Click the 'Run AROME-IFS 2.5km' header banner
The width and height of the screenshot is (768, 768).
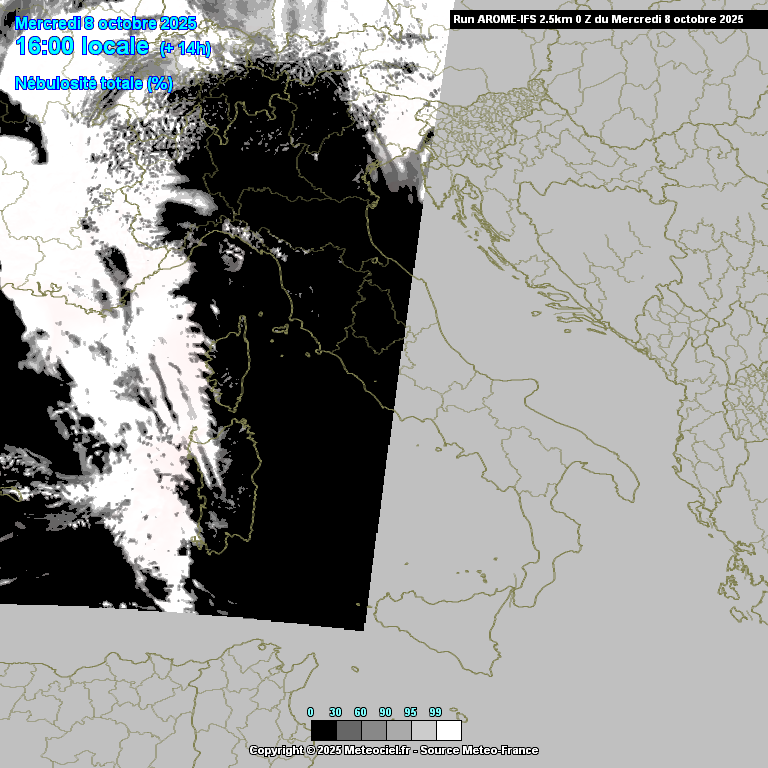click(x=598, y=19)
